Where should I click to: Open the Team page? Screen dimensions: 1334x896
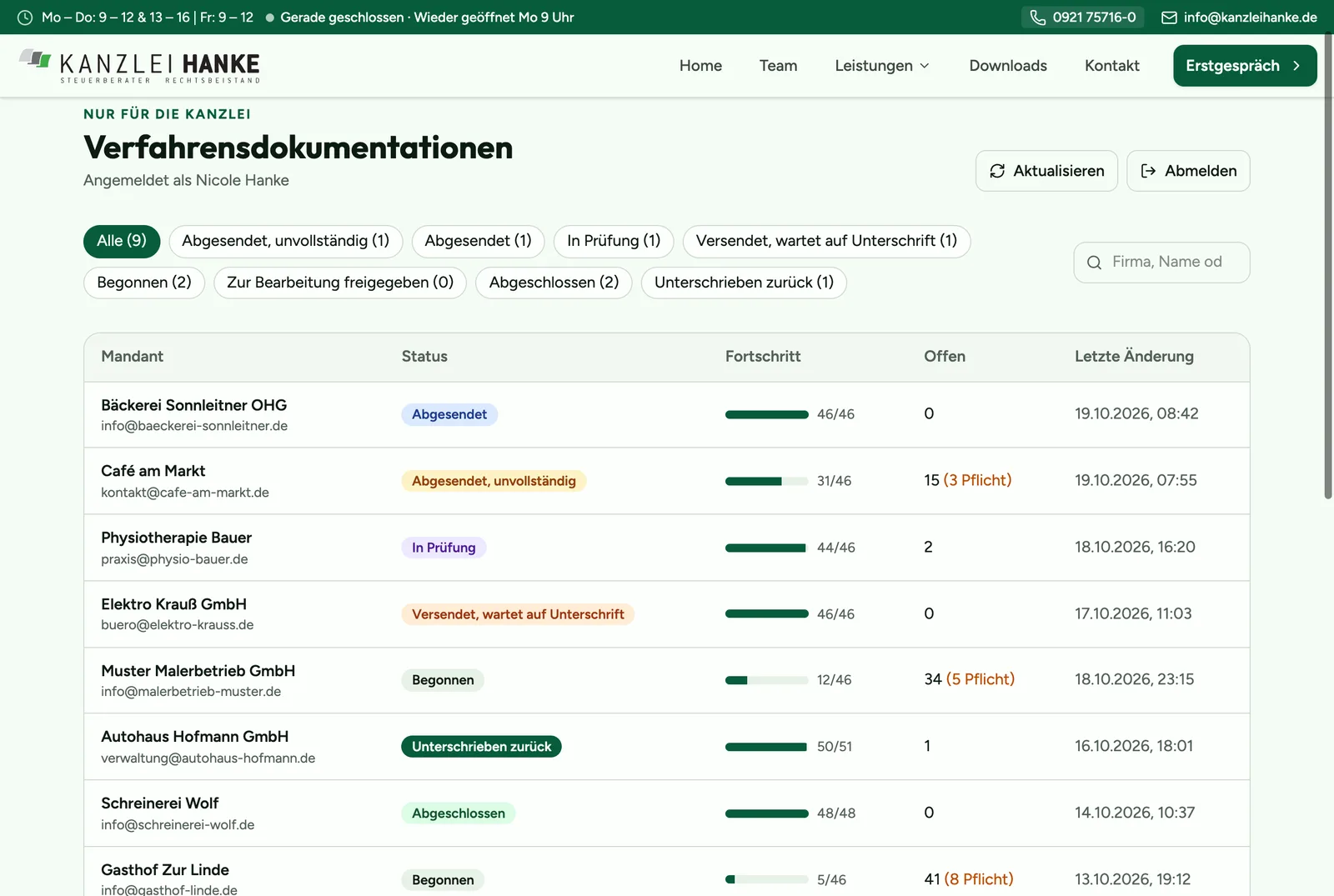pyautogui.click(x=778, y=66)
